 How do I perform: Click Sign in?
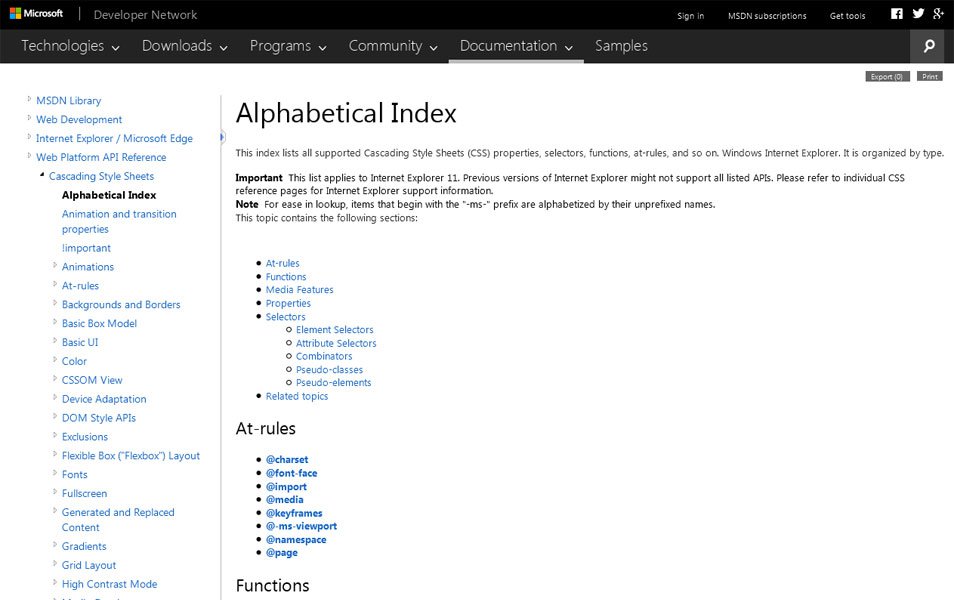pyautogui.click(x=690, y=14)
